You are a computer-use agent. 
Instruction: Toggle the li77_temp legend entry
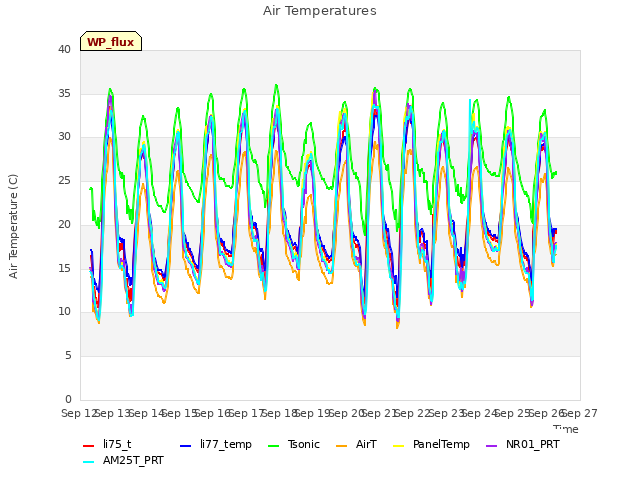[x=216, y=444]
